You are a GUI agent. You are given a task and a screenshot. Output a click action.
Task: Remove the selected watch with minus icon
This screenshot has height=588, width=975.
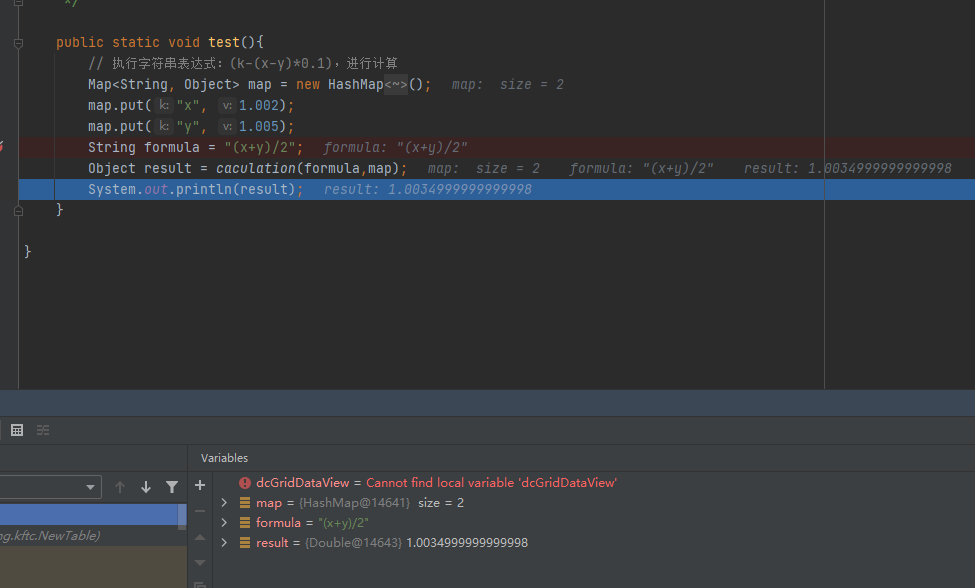200,511
